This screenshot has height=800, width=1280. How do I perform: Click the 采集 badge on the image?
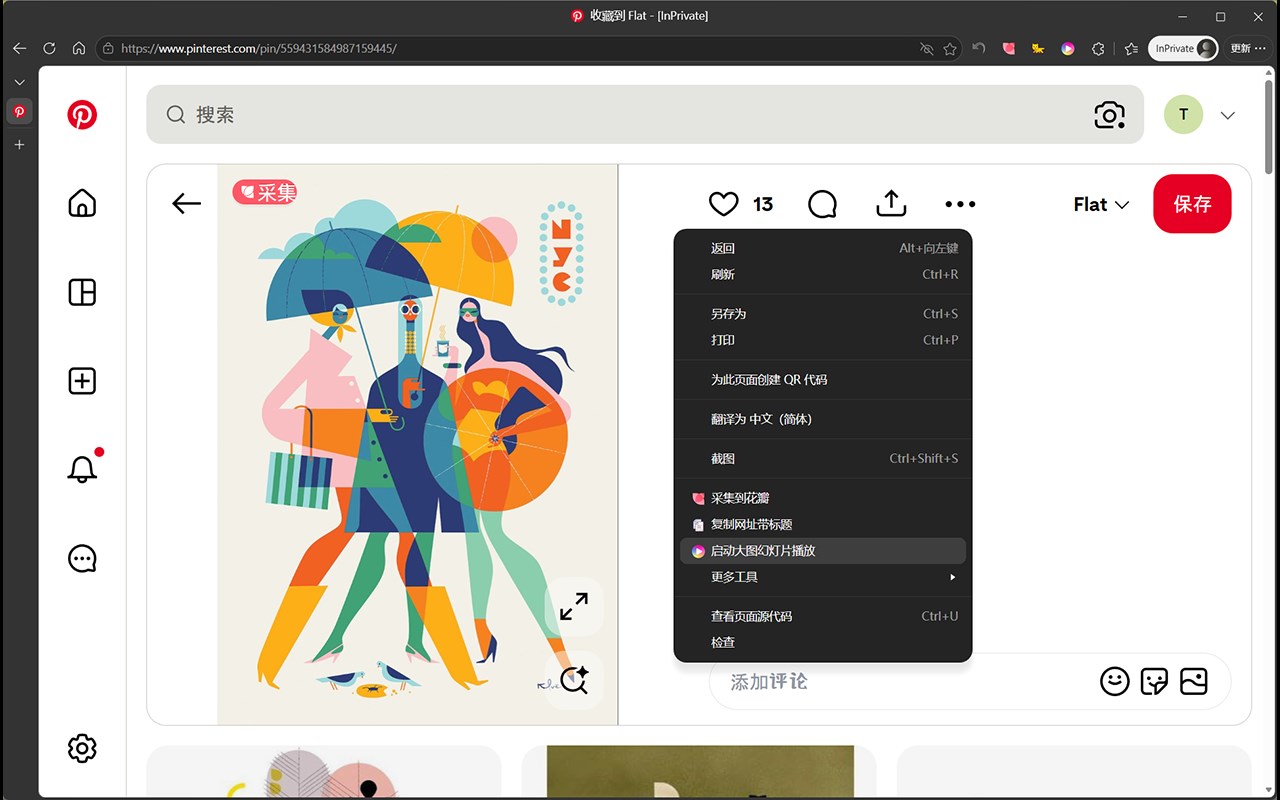click(x=265, y=192)
